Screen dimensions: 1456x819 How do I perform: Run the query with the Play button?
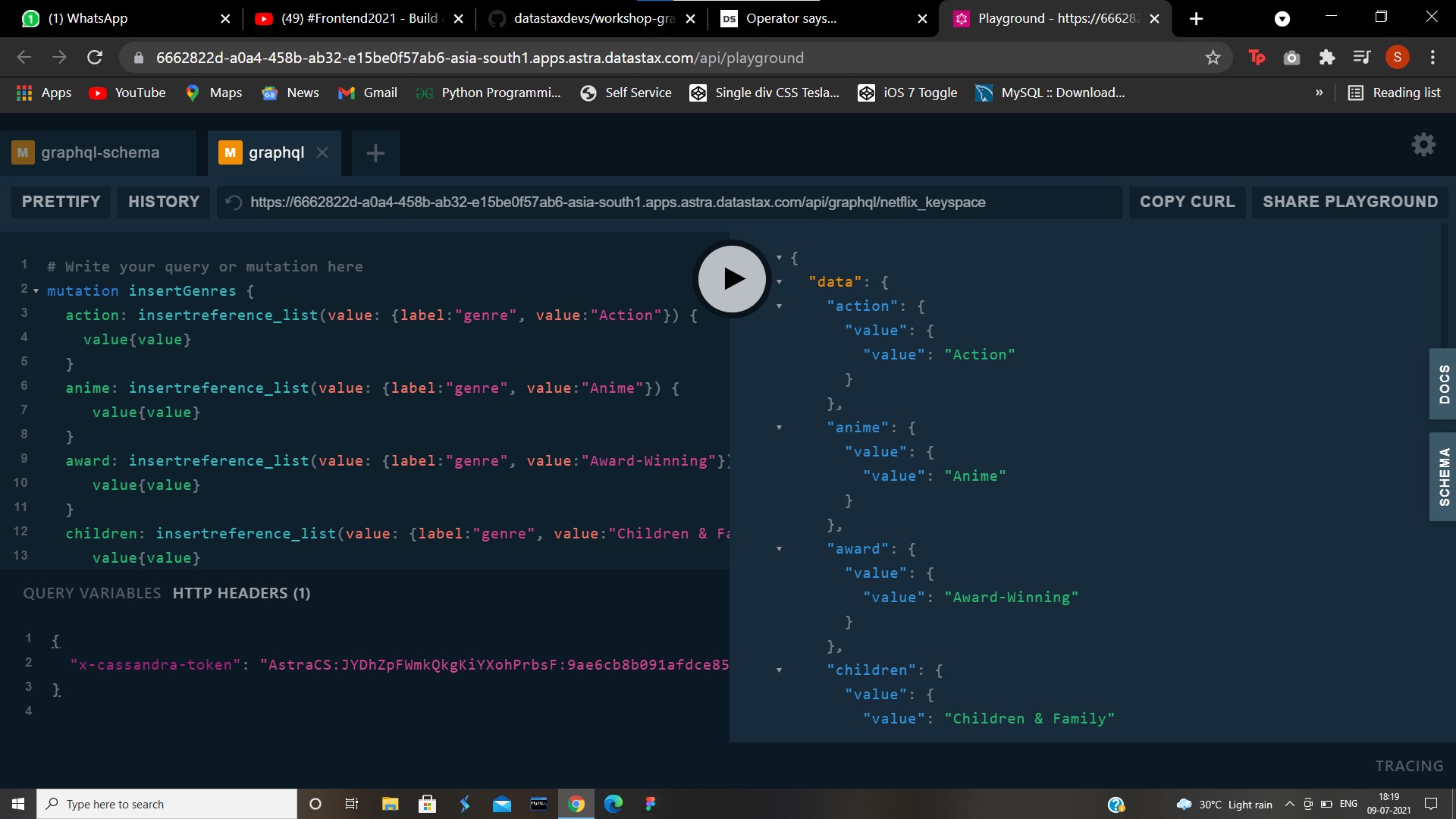click(731, 279)
